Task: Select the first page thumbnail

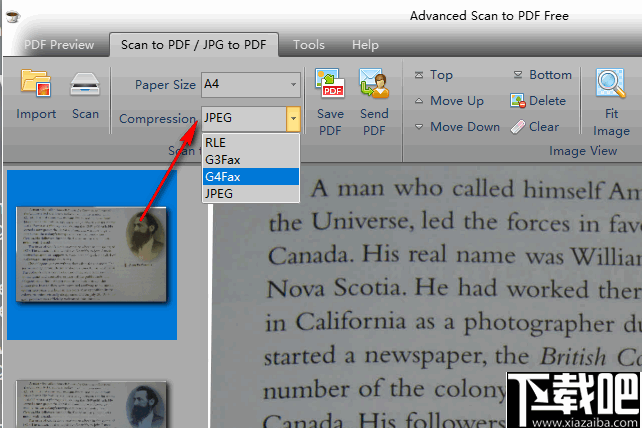Action: click(92, 254)
